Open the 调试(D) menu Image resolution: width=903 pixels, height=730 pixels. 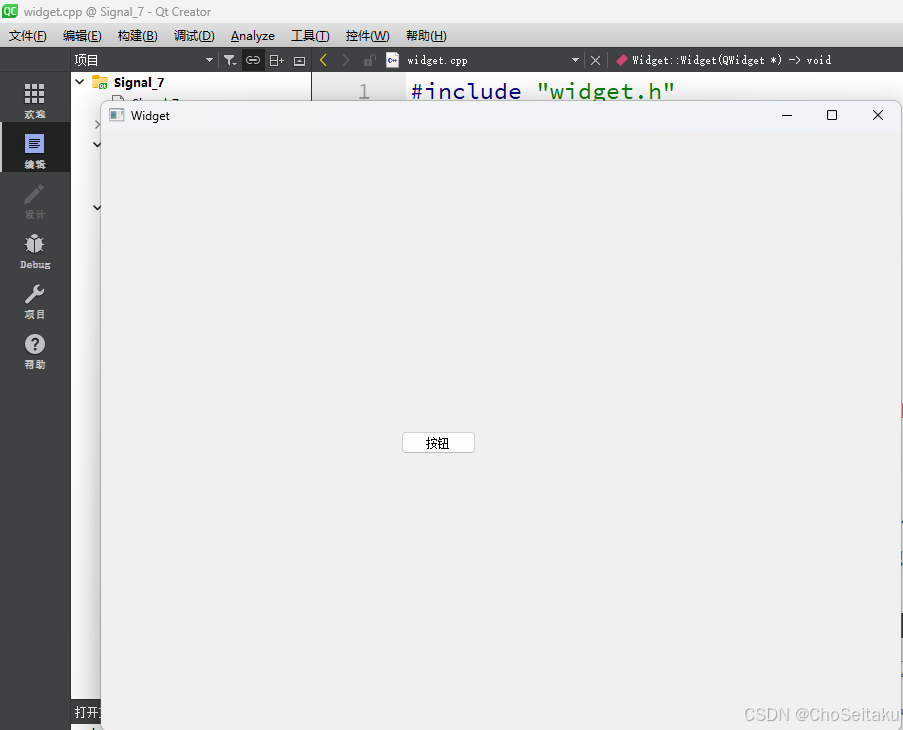194,36
